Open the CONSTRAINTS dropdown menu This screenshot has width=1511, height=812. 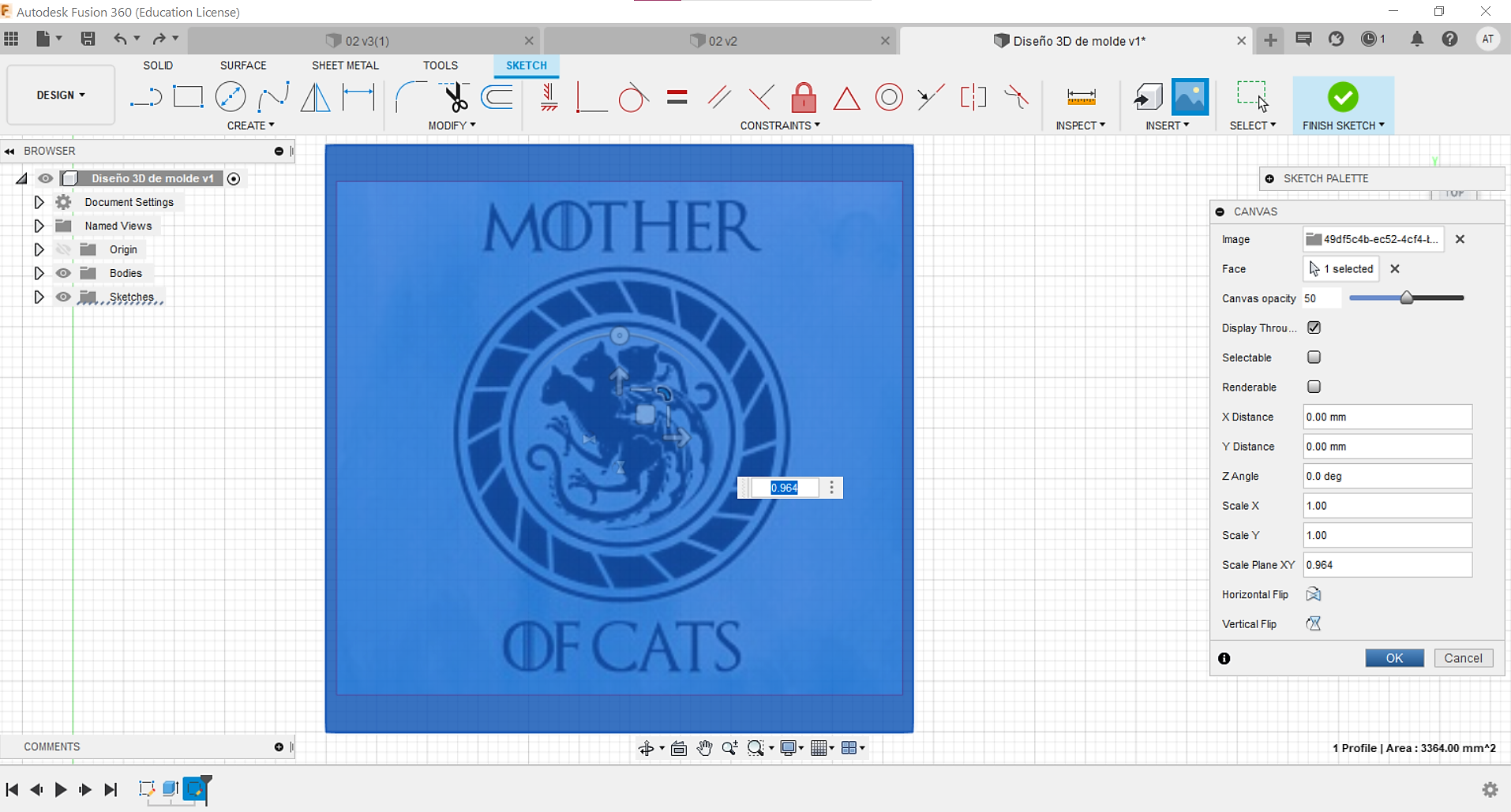pyautogui.click(x=780, y=125)
